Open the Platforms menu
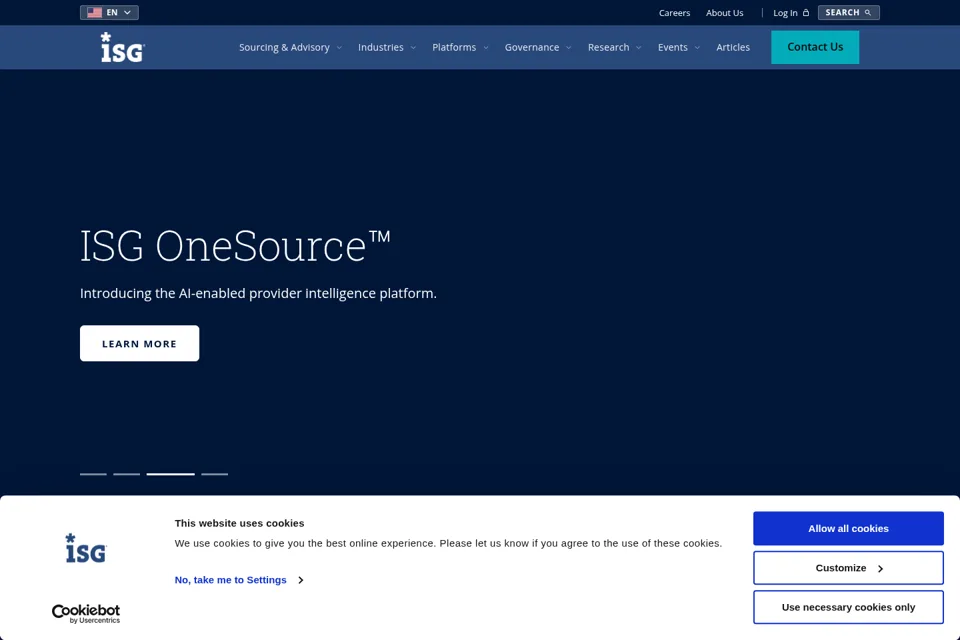This screenshot has height=640, width=960. (454, 47)
